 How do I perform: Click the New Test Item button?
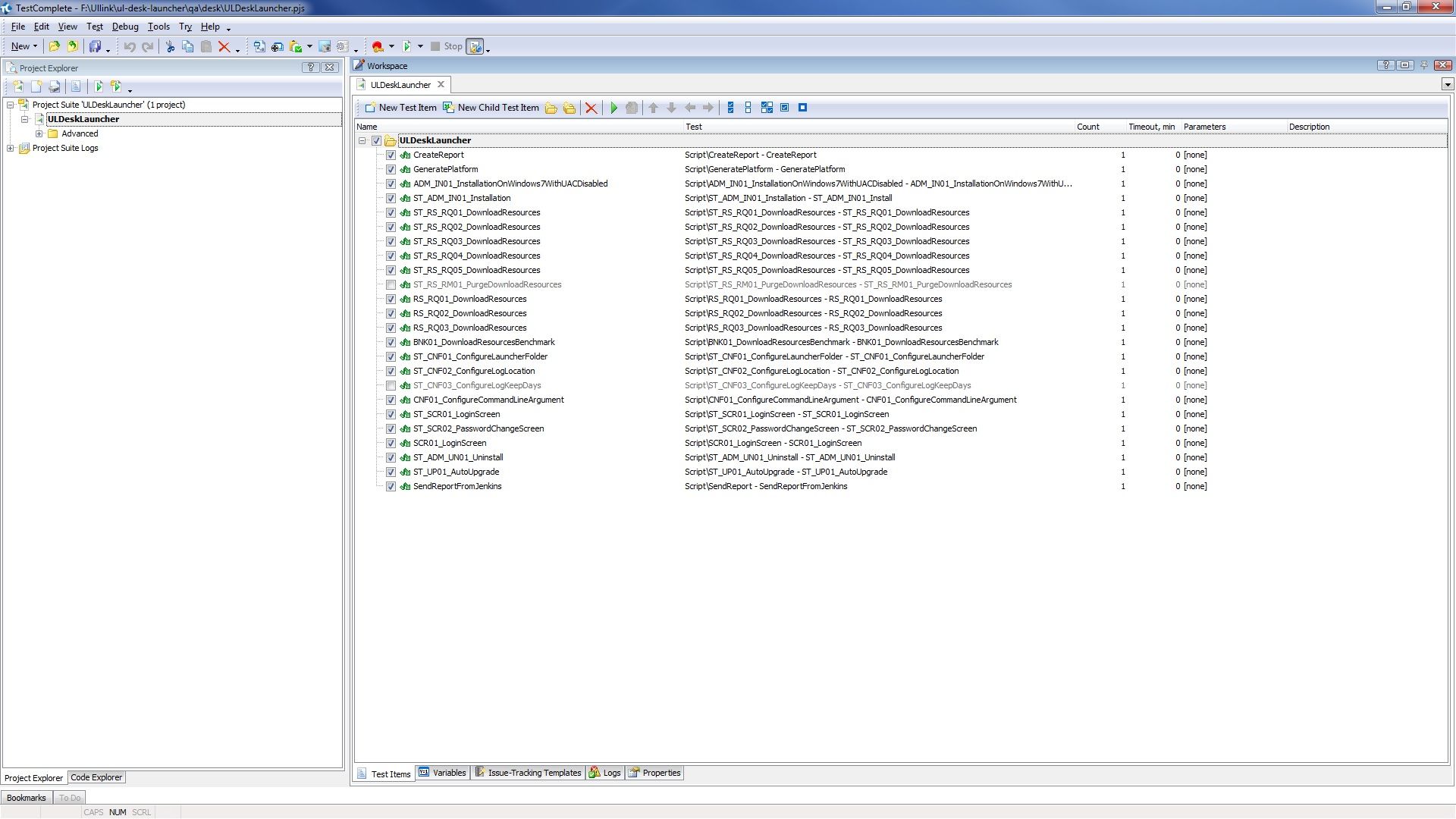tap(400, 108)
